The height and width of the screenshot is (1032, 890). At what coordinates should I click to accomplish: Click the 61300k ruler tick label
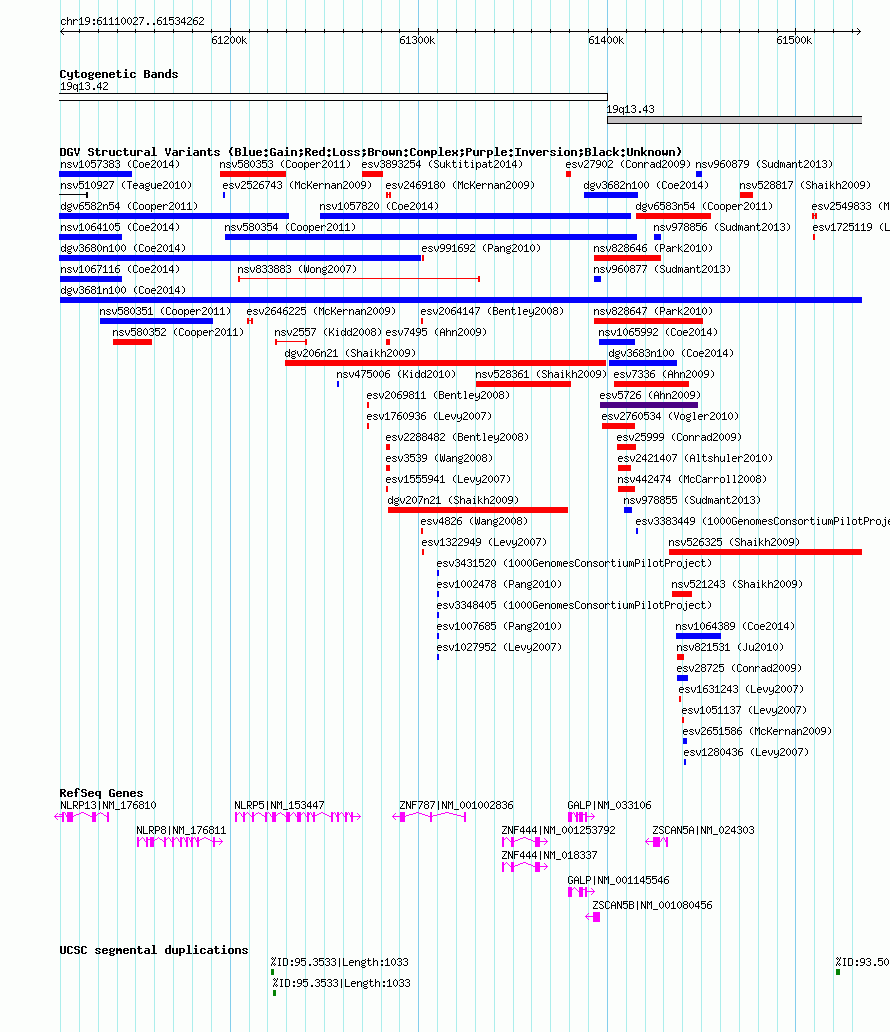click(x=417, y=40)
